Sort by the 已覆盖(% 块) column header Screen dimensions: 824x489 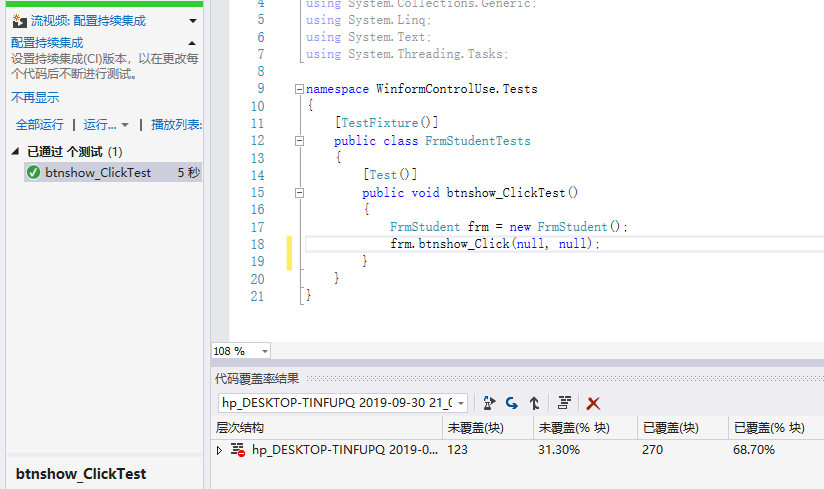tap(776, 428)
